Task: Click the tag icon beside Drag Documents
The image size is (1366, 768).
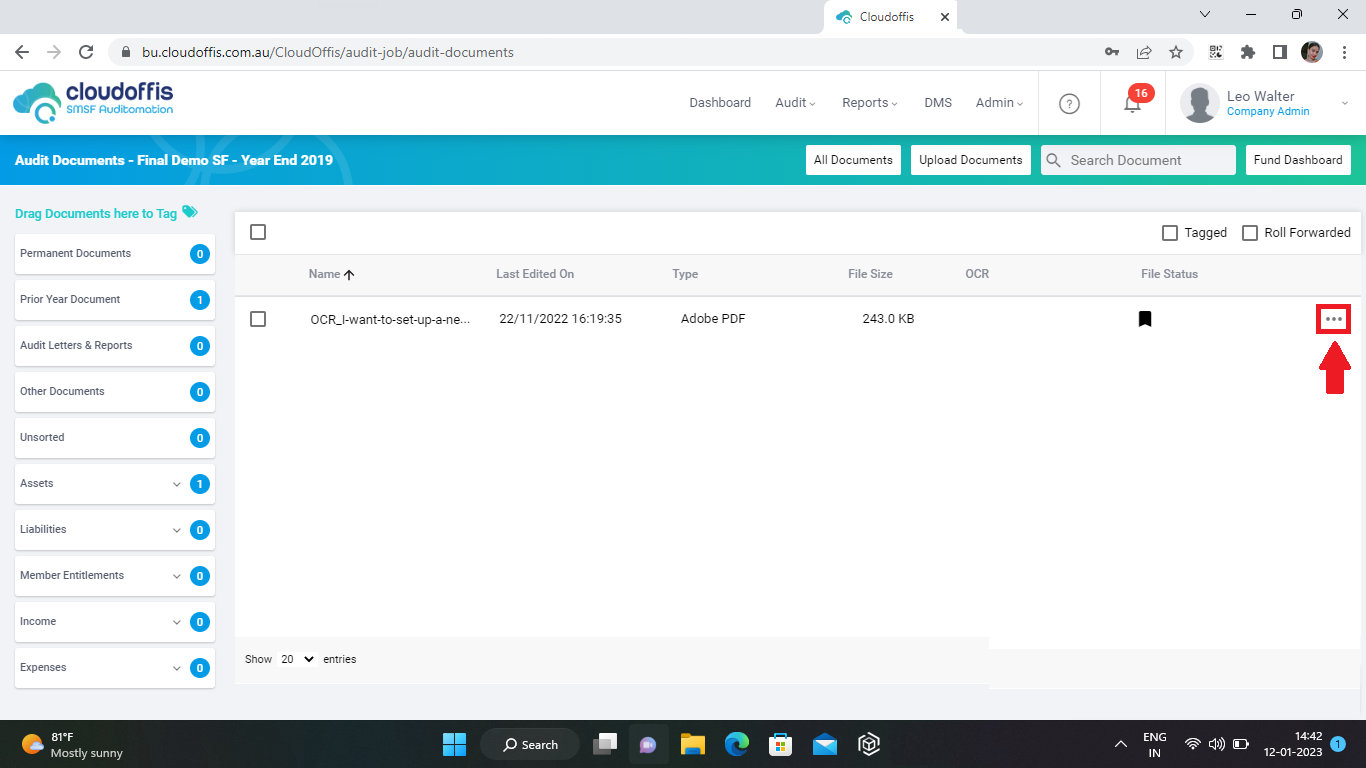Action: 190,212
